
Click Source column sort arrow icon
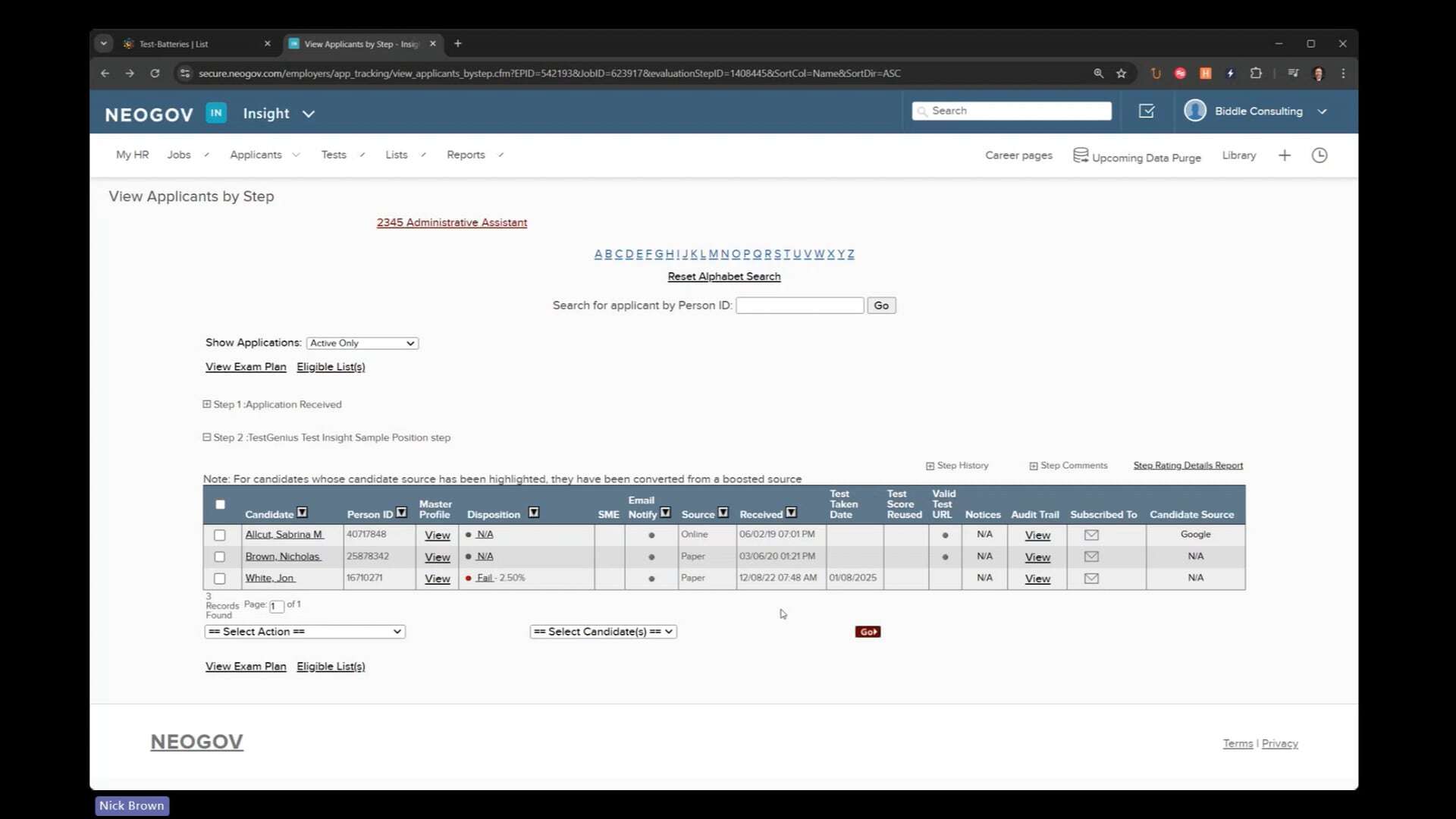tap(723, 513)
